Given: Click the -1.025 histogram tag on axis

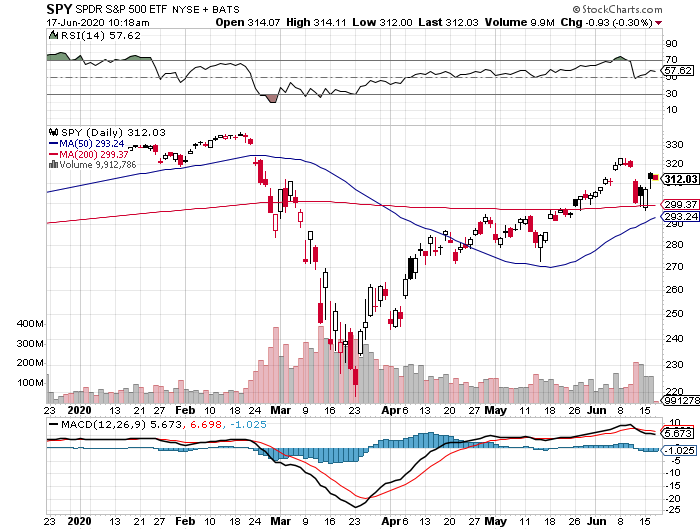Looking at the screenshot, I should click(x=679, y=451).
